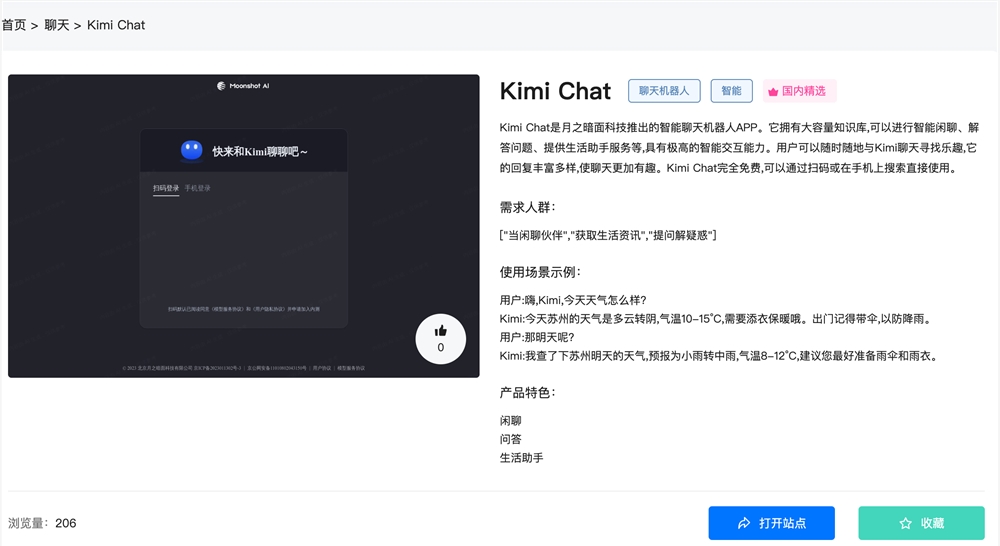
Task: Click the thumbs-up like icon
Action: 440,330
